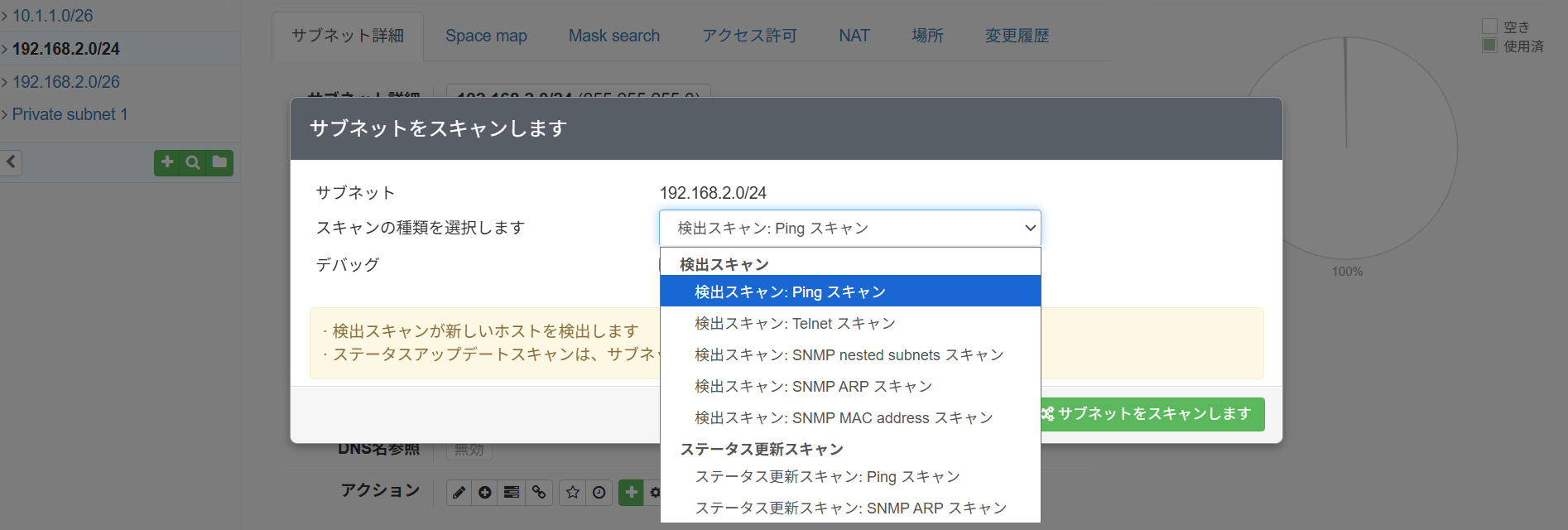Click the green 使用済 legend swatch

coord(1489,46)
